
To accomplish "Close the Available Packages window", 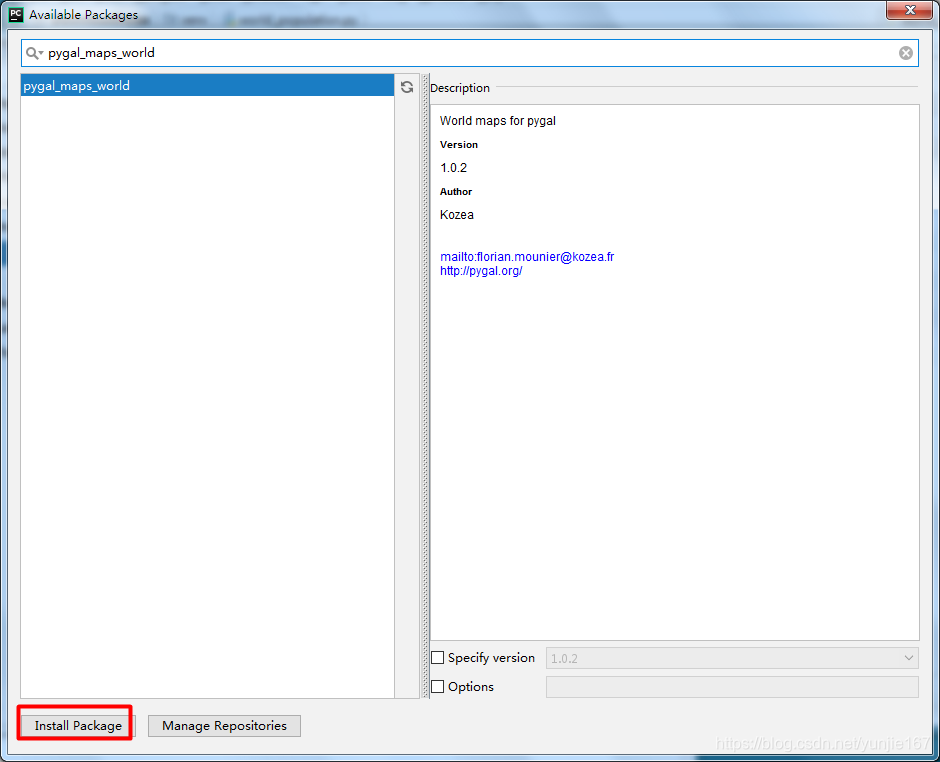I will point(909,10).
